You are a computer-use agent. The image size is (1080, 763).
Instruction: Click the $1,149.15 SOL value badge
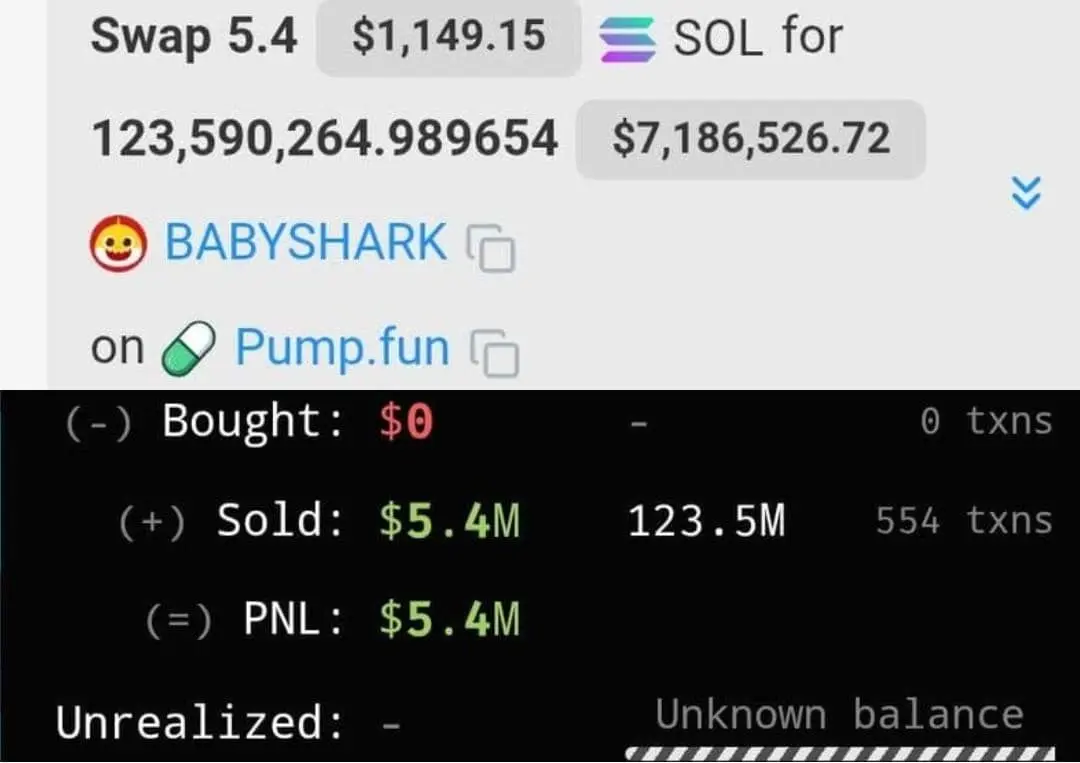[x=448, y=36]
